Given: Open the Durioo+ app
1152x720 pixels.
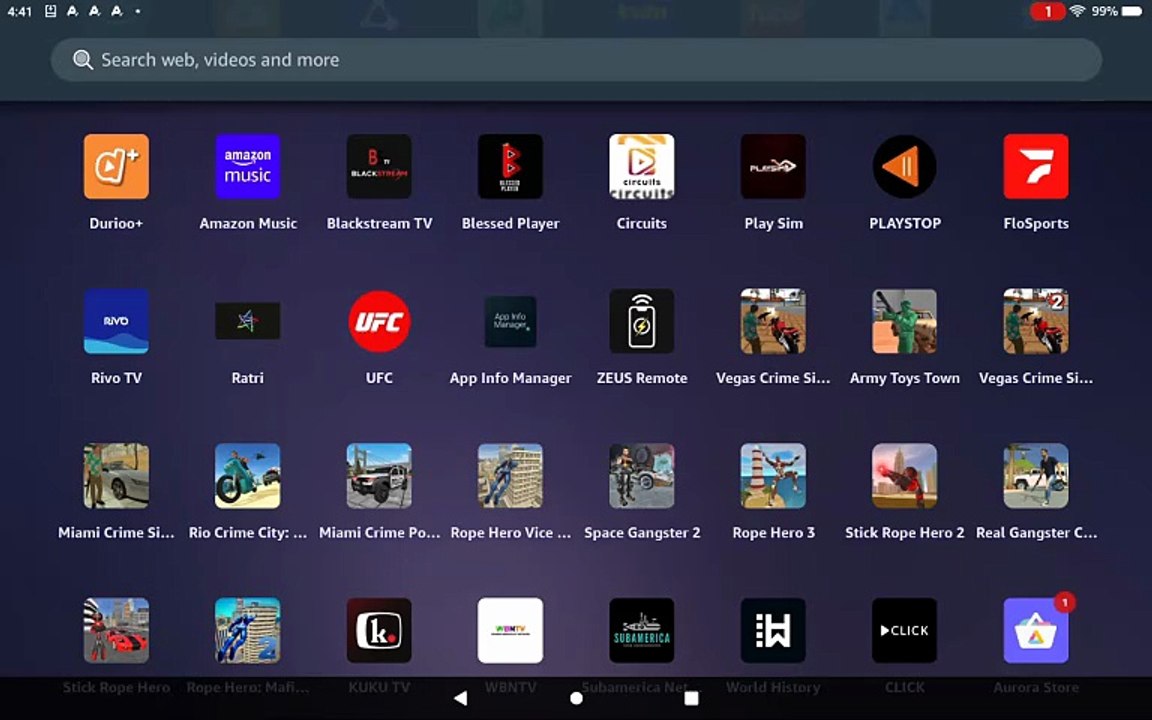Looking at the screenshot, I should pyautogui.click(x=116, y=167).
